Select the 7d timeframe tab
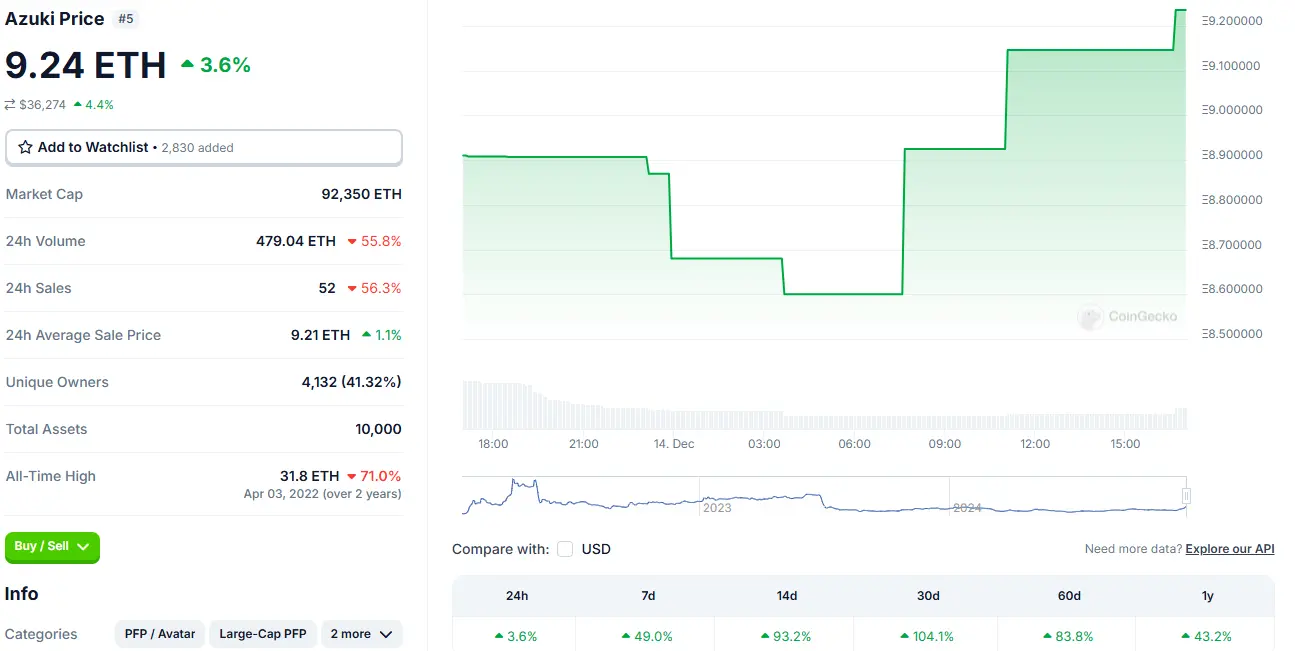The height and width of the screenshot is (651, 1295). [x=648, y=596]
